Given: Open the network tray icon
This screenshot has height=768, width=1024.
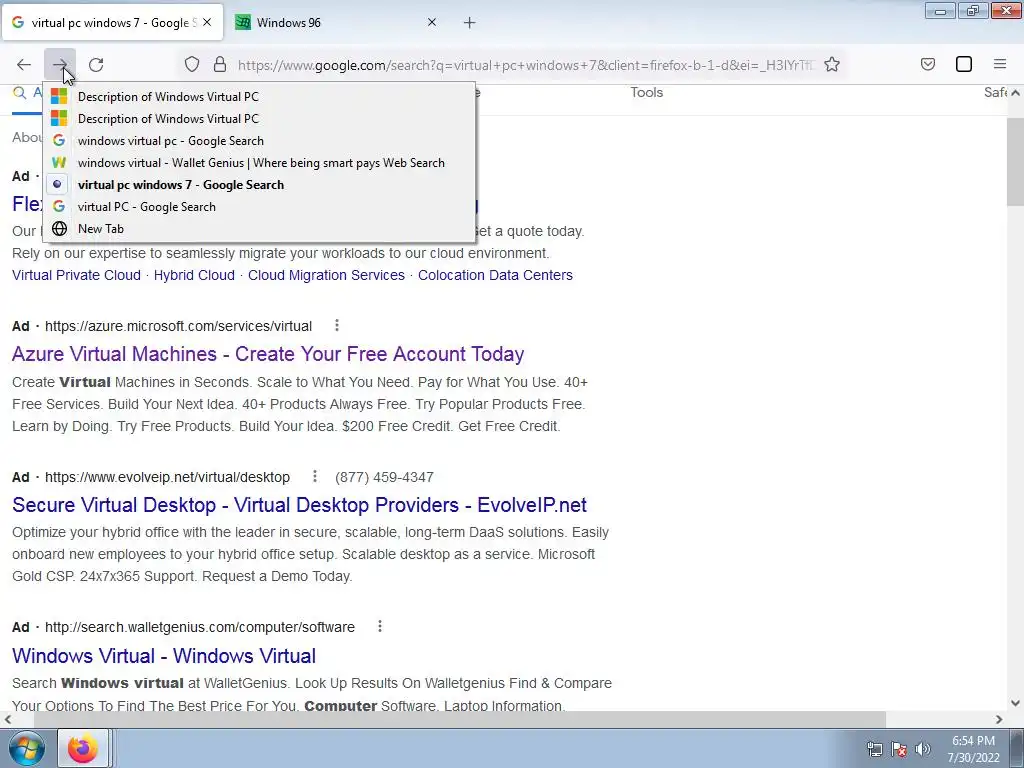Looking at the screenshot, I should click(x=874, y=749).
